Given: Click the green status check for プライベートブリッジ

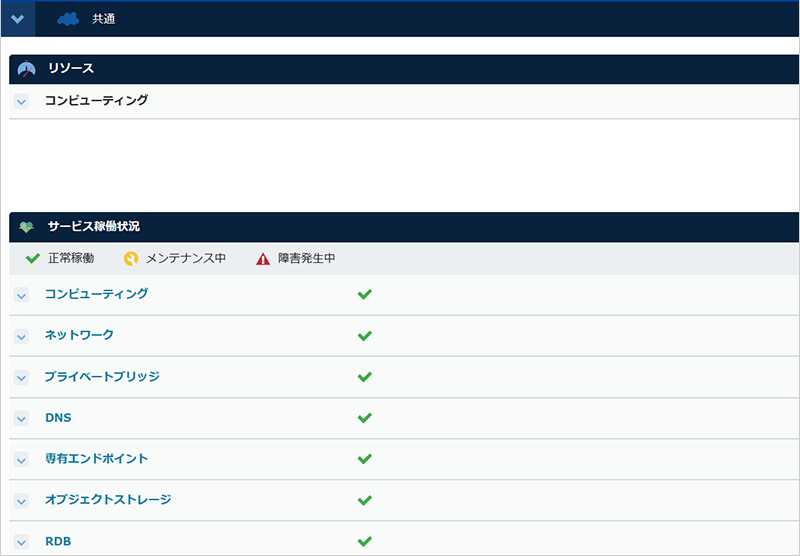Looking at the screenshot, I should coord(365,377).
